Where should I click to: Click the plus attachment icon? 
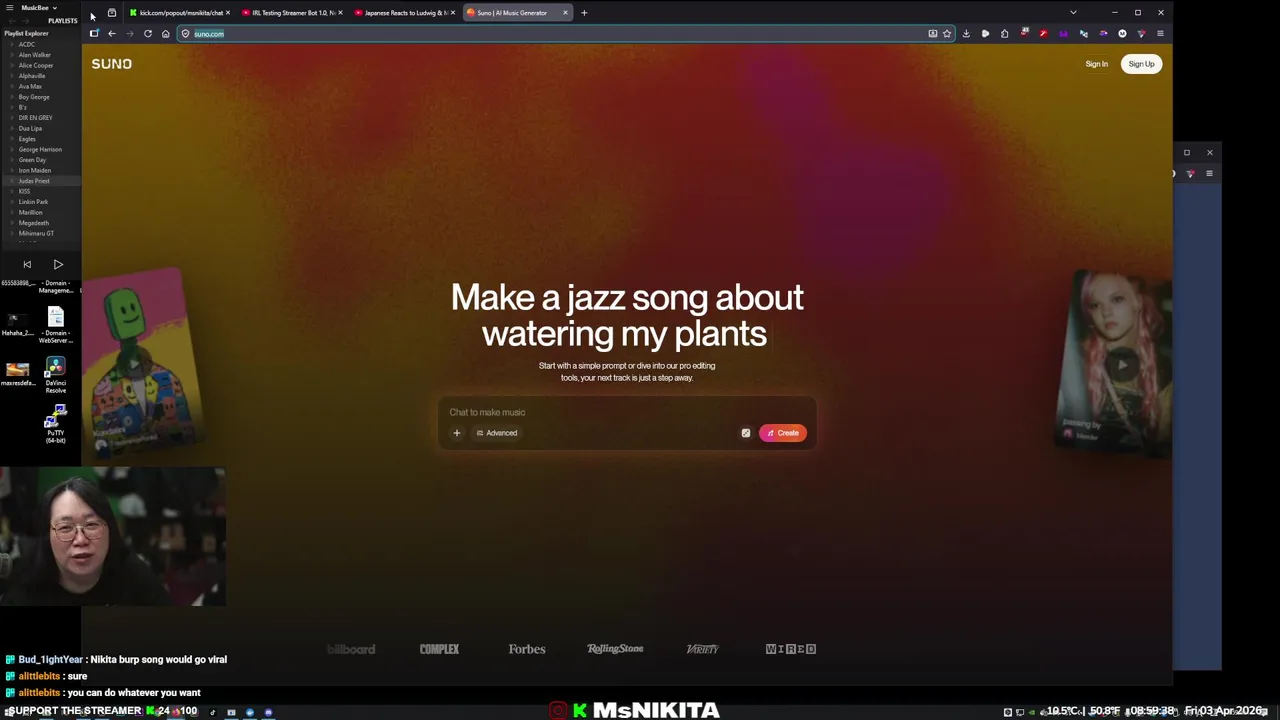[457, 433]
